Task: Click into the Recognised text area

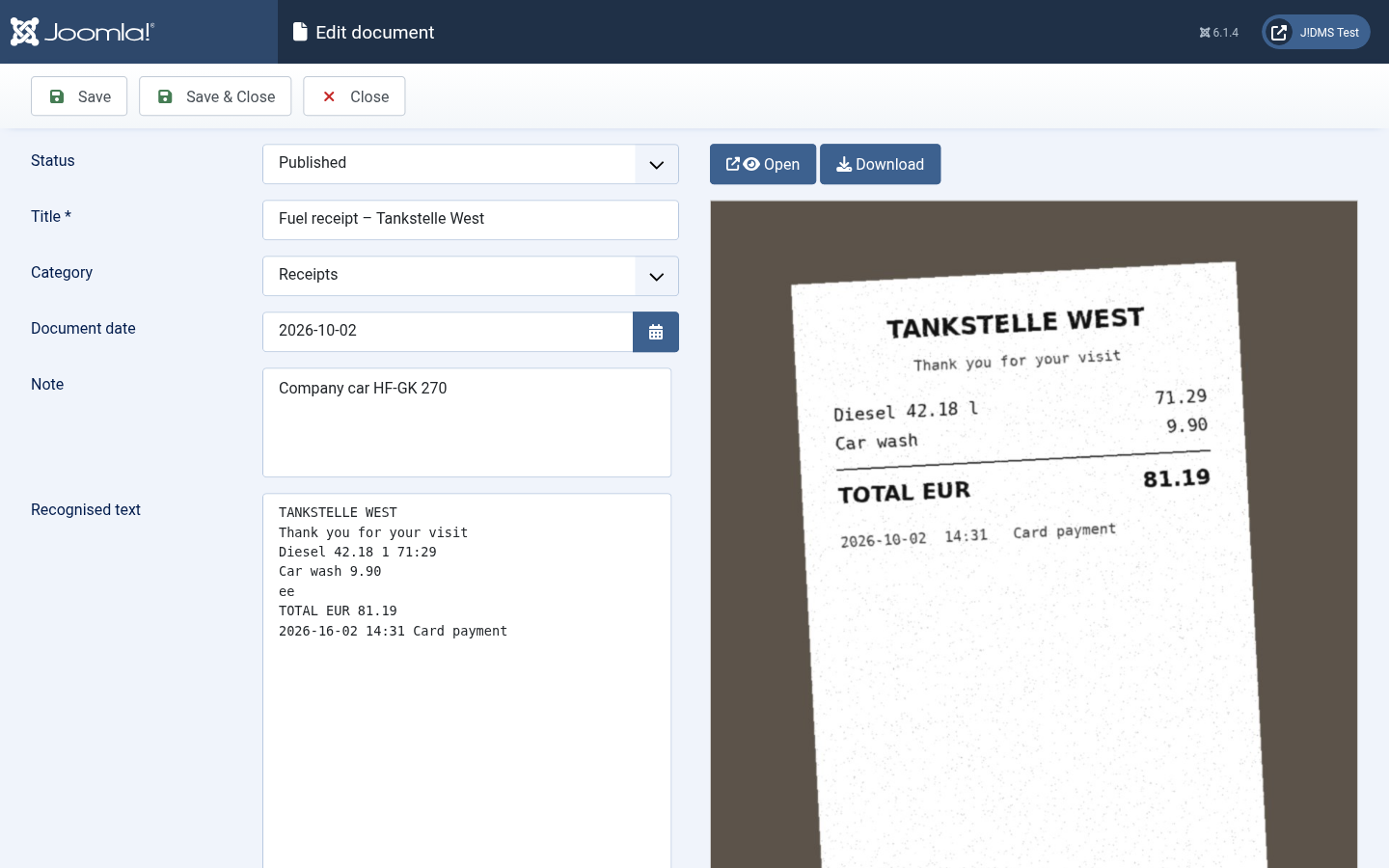Action: click(467, 681)
